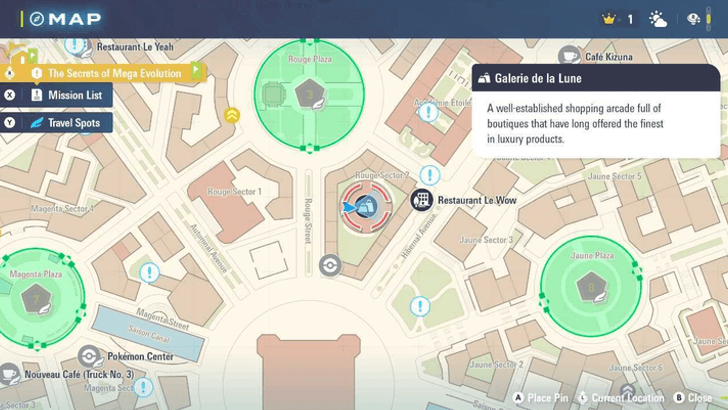Click the Jaune Sector 2 label
728x410 pixels.
[496, 364]
